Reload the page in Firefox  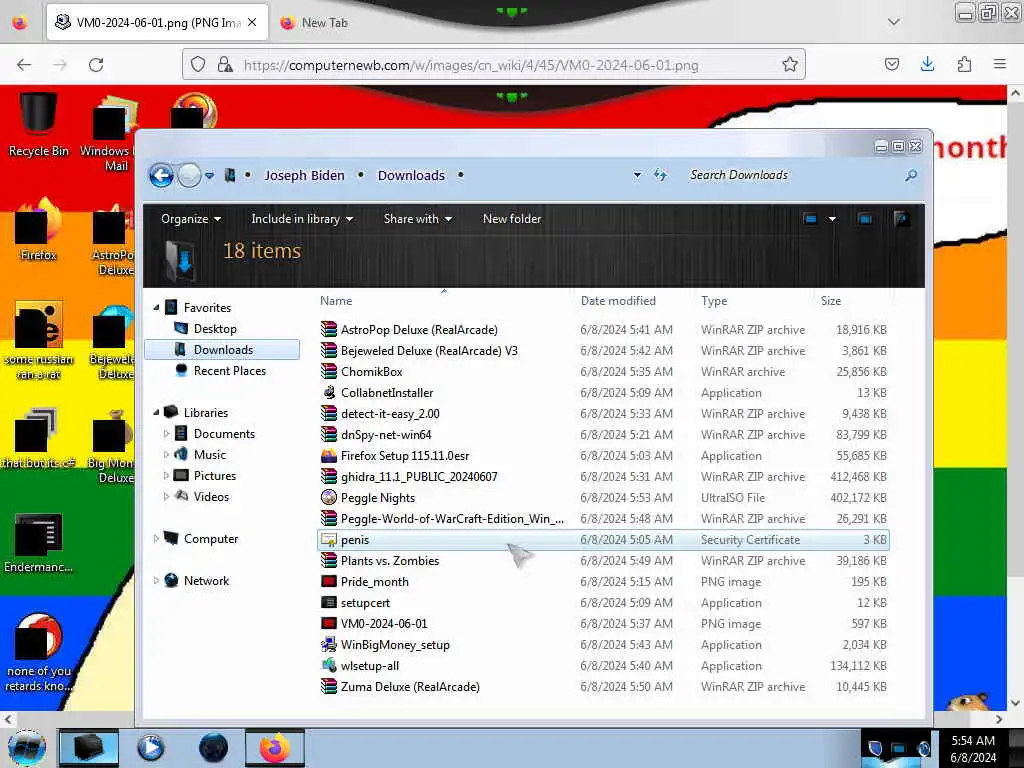pyautogui.click(x=96, y=65)
